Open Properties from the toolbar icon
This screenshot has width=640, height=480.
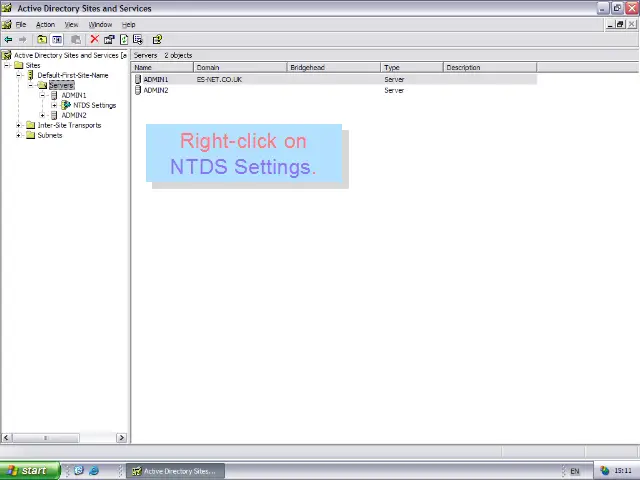point(109,40)
